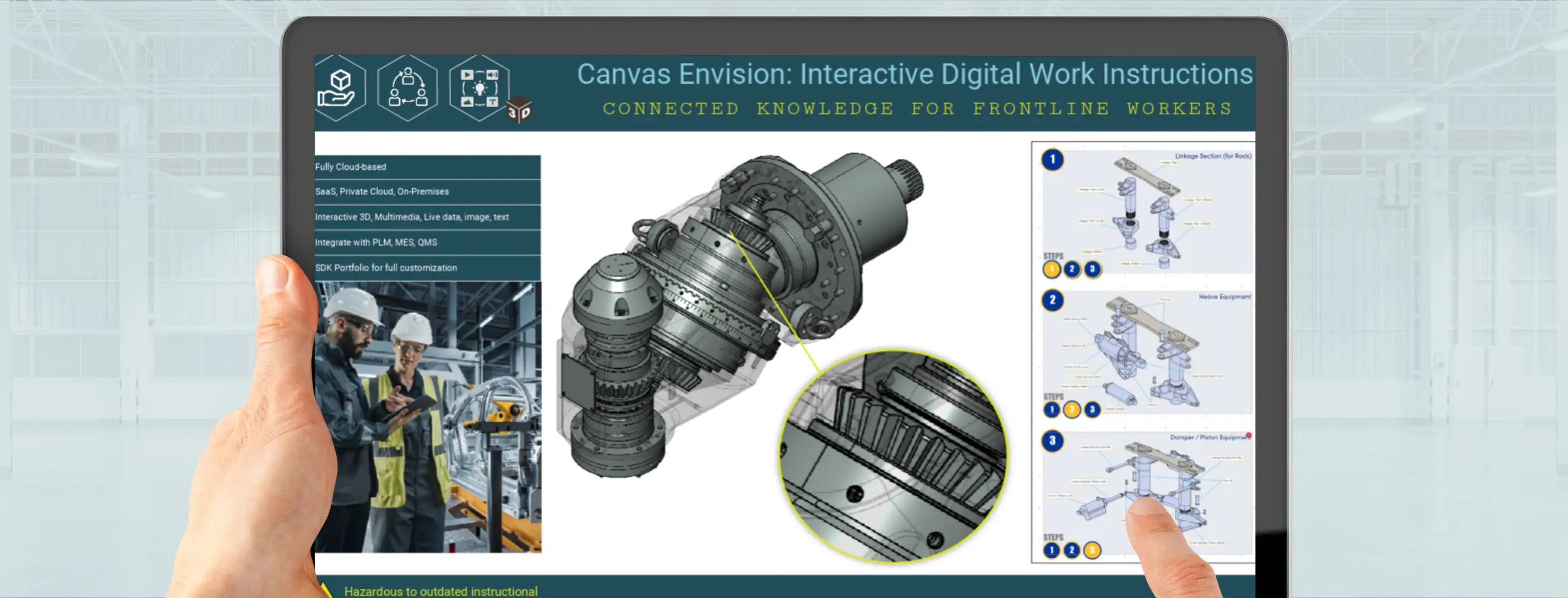
Task: Click the Damper / Piston Equipment diagram thumbnail
Action: (1147, 493)
